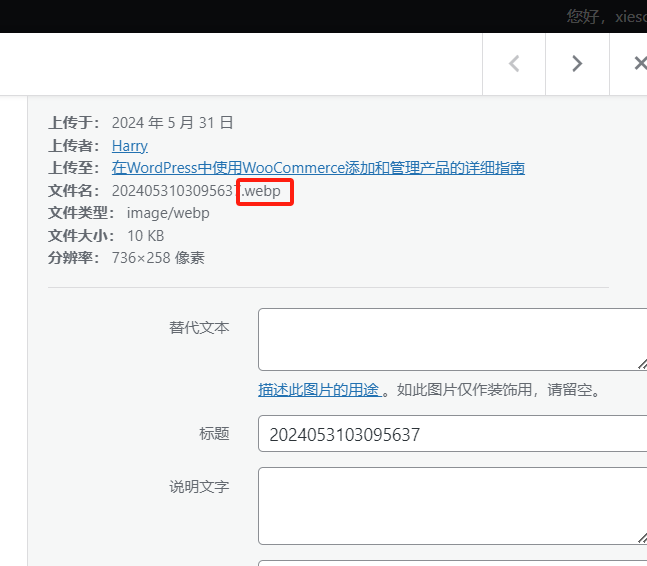
Task: Click the 文件类型 label
Action: pyautogui.click(x=81, y=213)
